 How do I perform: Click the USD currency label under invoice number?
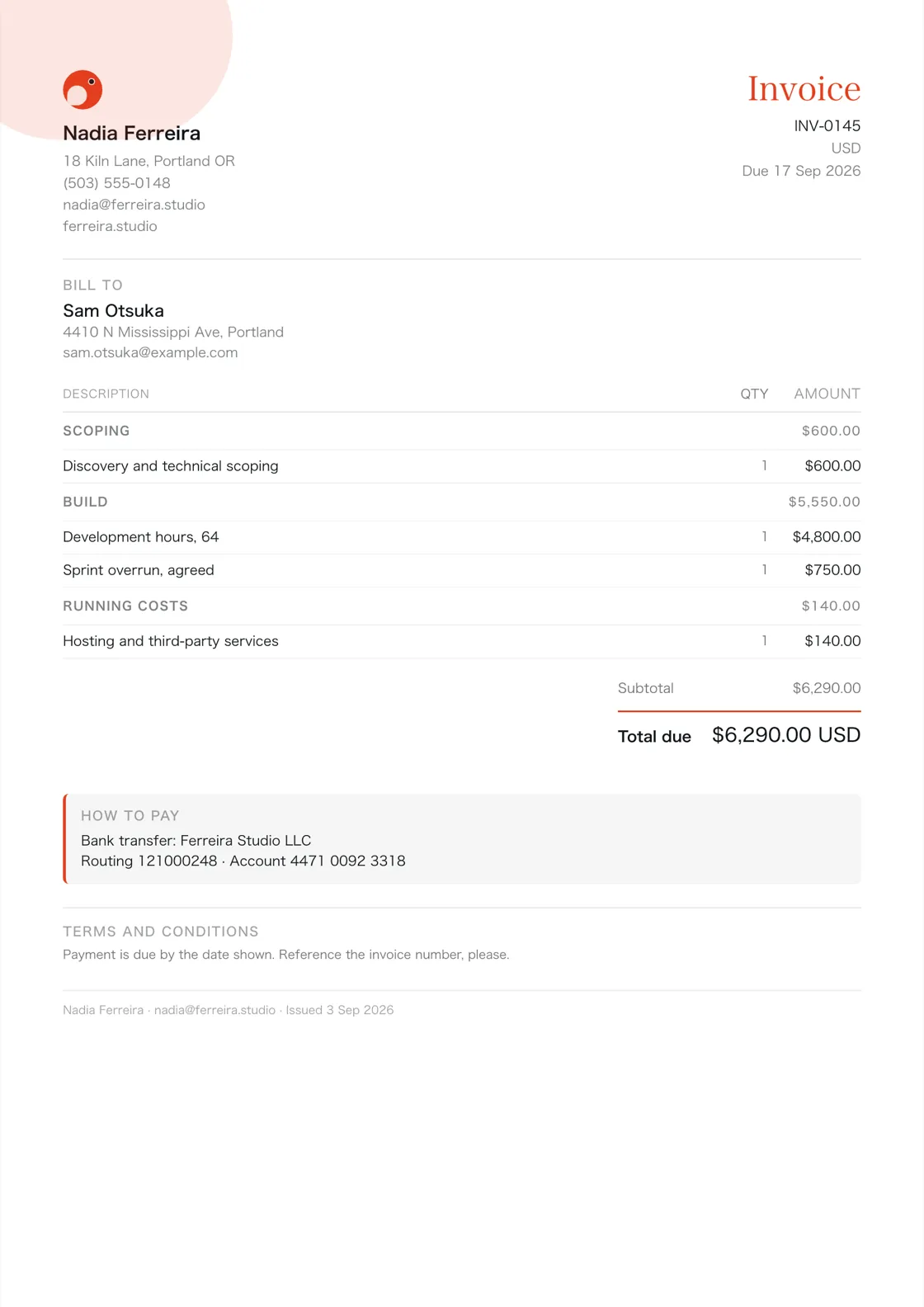[846, 148]
